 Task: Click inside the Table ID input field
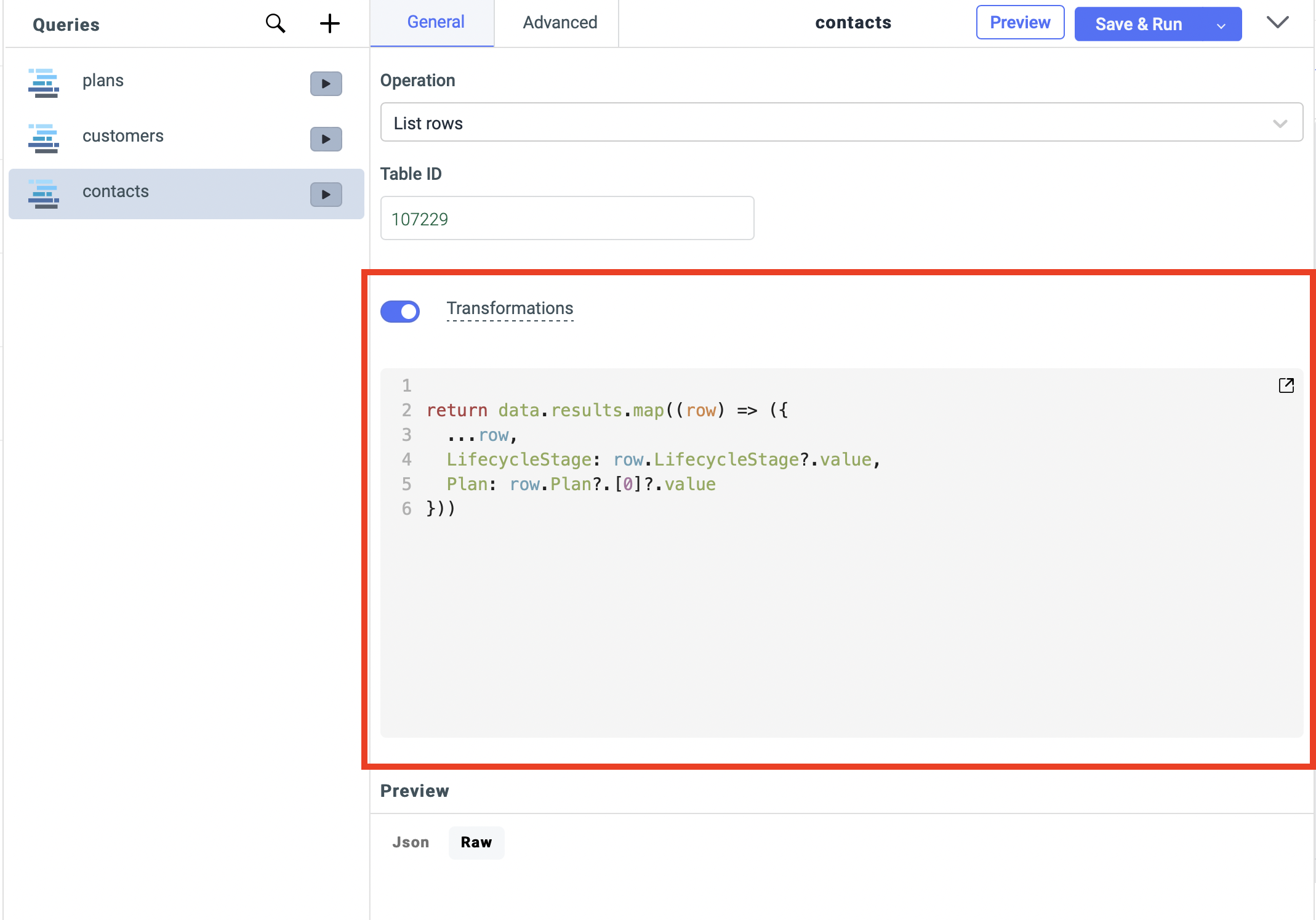(567, 218)
